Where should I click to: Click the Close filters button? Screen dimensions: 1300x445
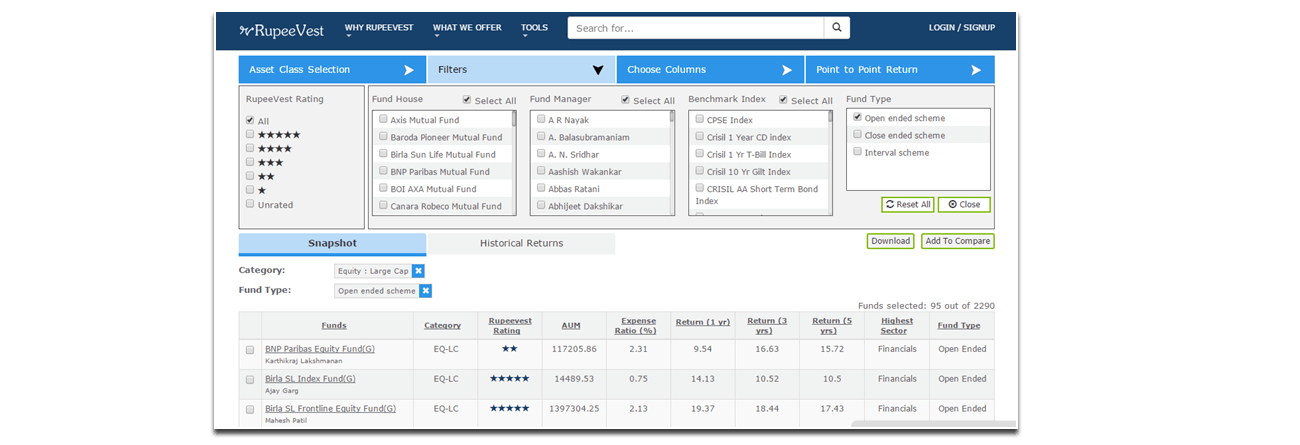click(964, 204)
